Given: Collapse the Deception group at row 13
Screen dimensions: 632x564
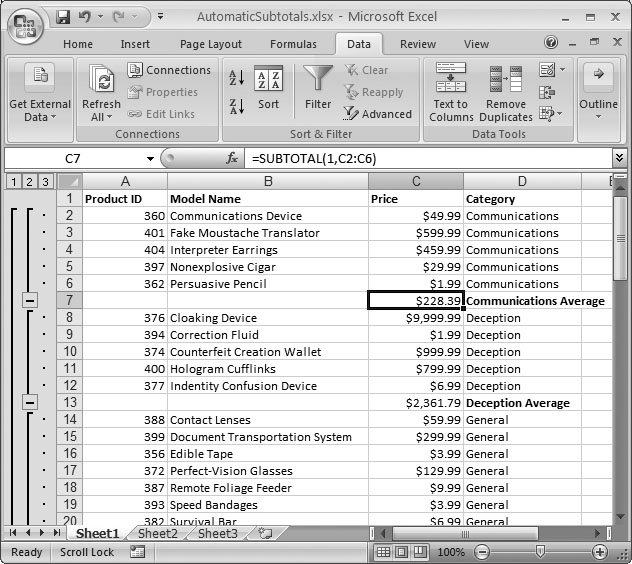Looking at the screenshot, I should tap(30, 402).
